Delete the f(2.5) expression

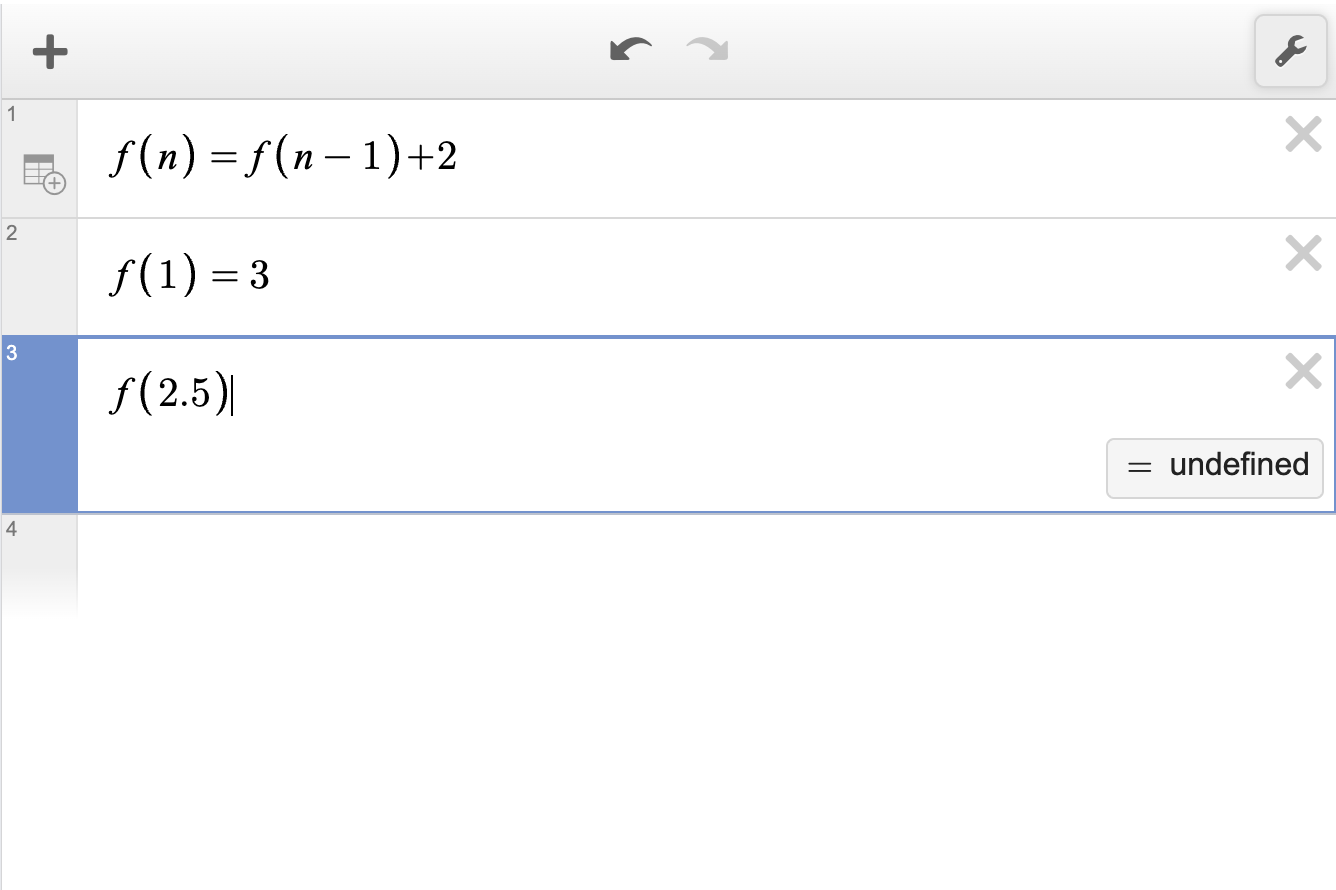click(1303, 372)
